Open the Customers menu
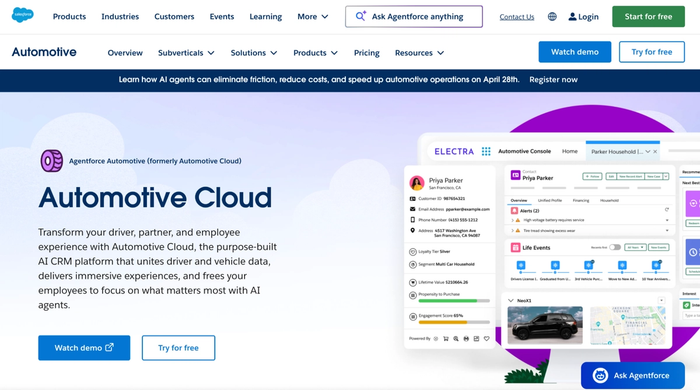 click(x=174, y=17)
